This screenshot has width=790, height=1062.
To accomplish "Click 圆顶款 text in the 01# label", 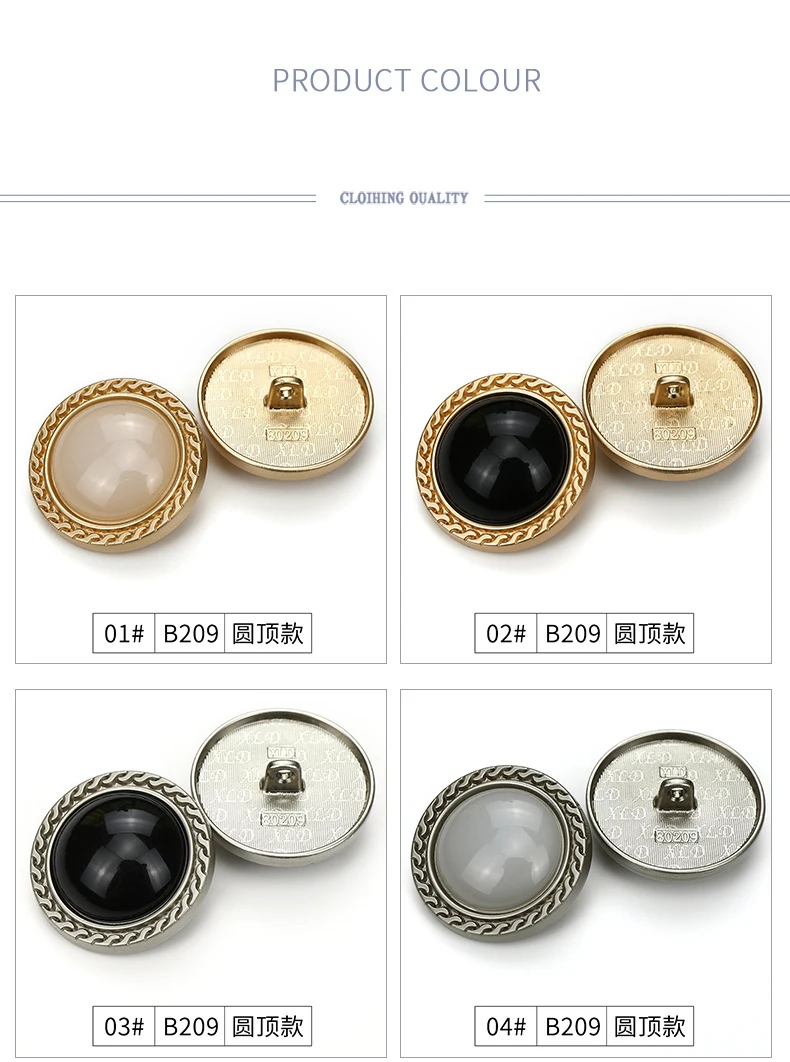I will tap(268, 634).
